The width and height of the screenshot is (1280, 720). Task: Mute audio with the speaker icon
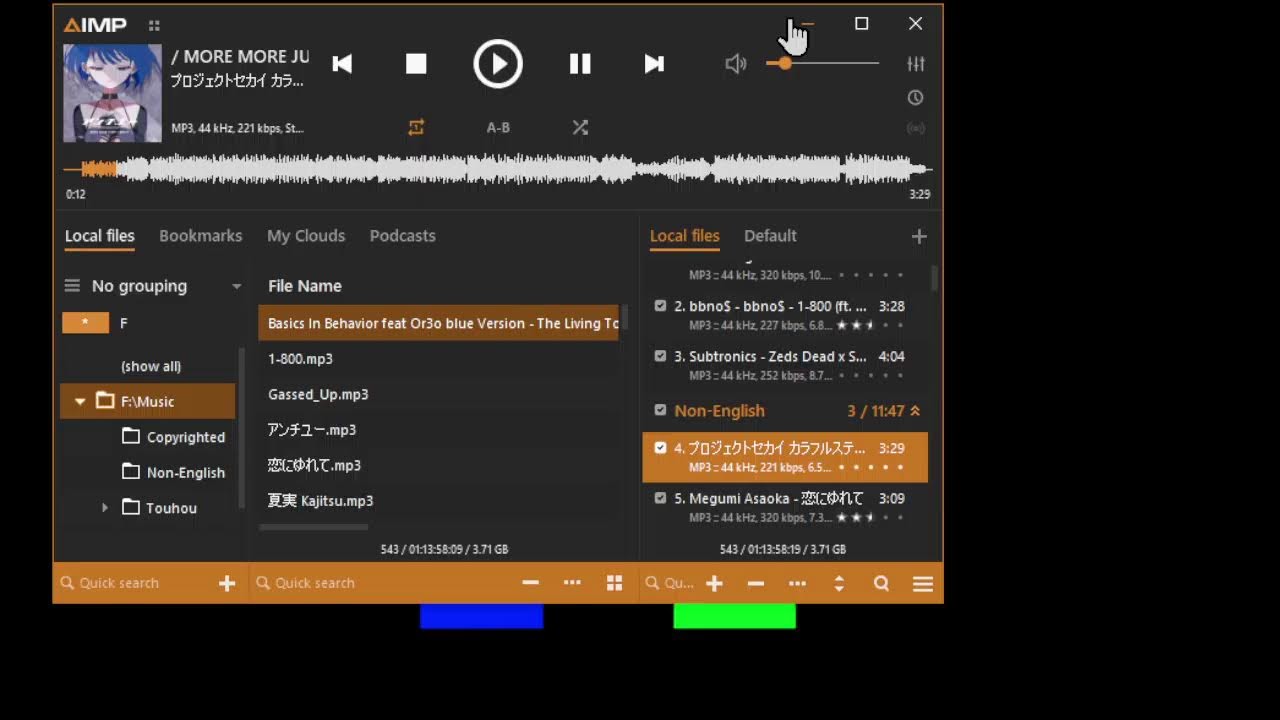[x=736, y=64]
